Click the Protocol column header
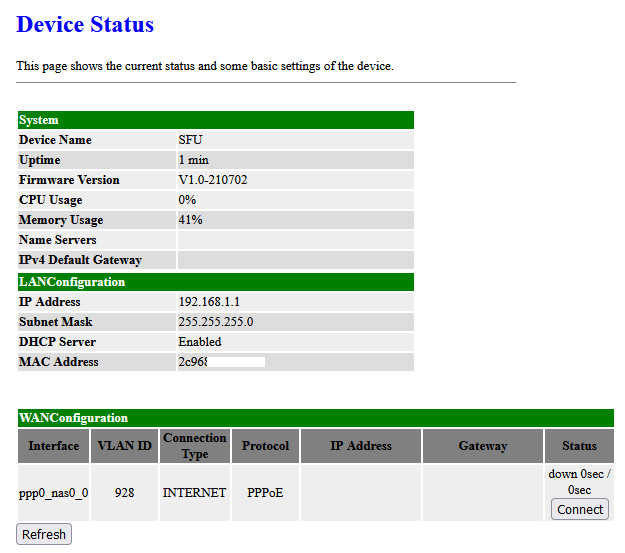The image size is (625, 553). pyautogui.click(x=265, y=446)
